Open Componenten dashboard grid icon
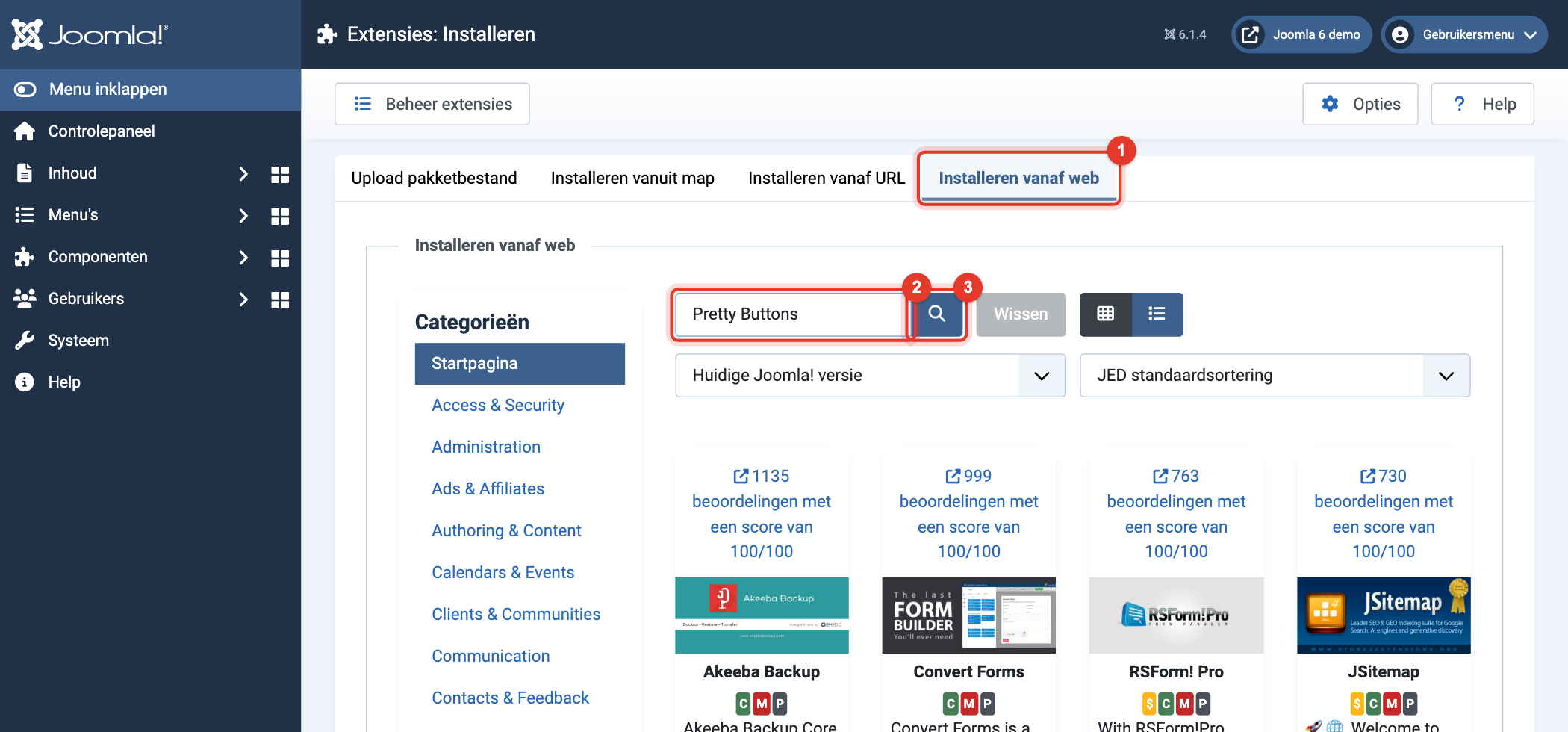 (x=280, y=258)
